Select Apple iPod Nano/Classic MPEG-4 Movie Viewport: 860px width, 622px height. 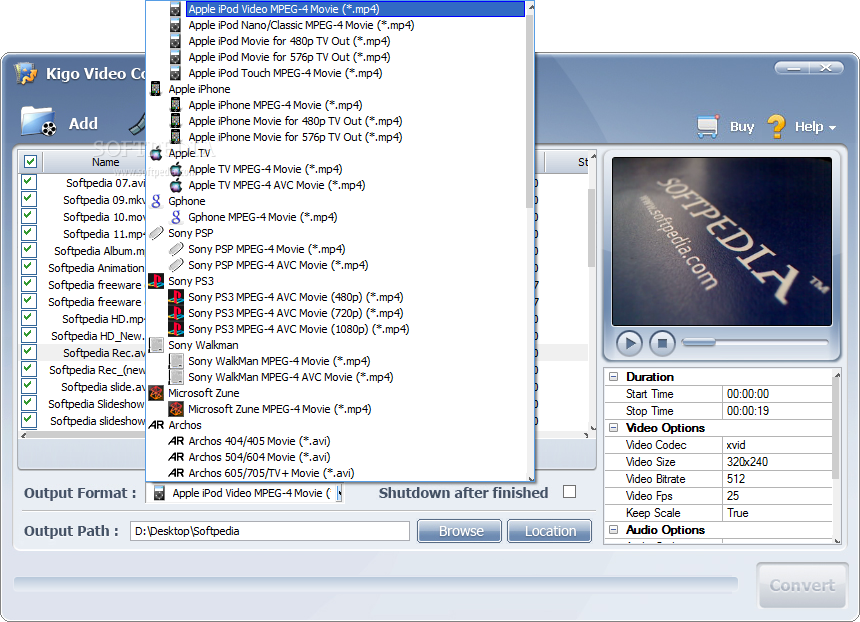coord(301,25)
